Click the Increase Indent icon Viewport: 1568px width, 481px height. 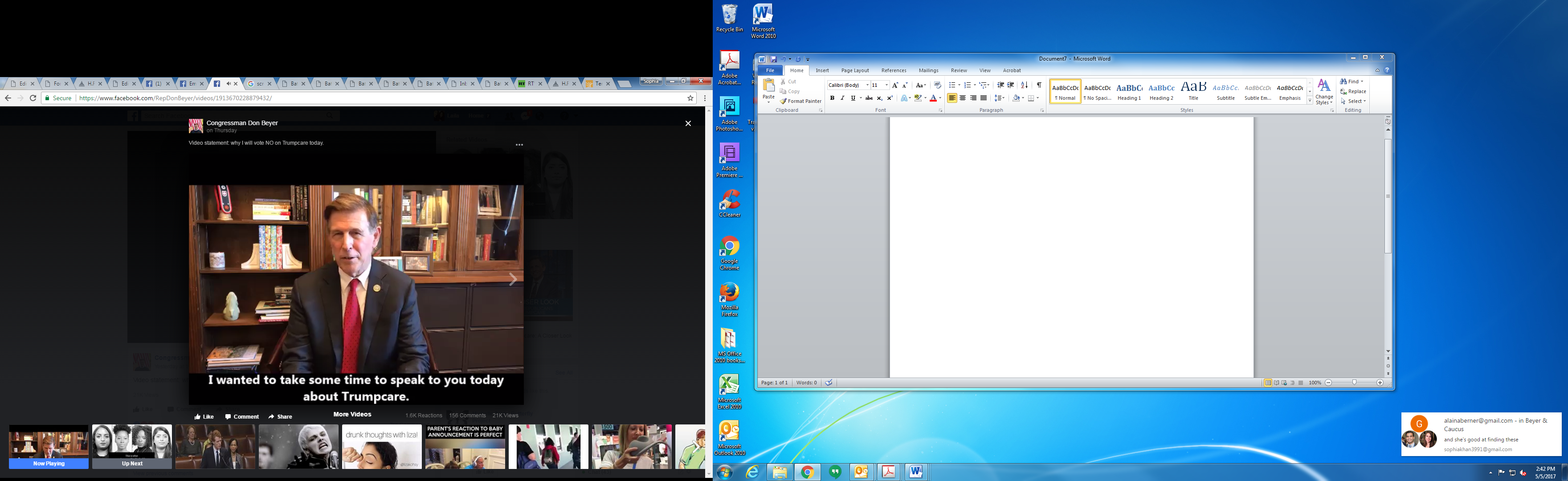pyautogui.click(x=1010, y=85)
